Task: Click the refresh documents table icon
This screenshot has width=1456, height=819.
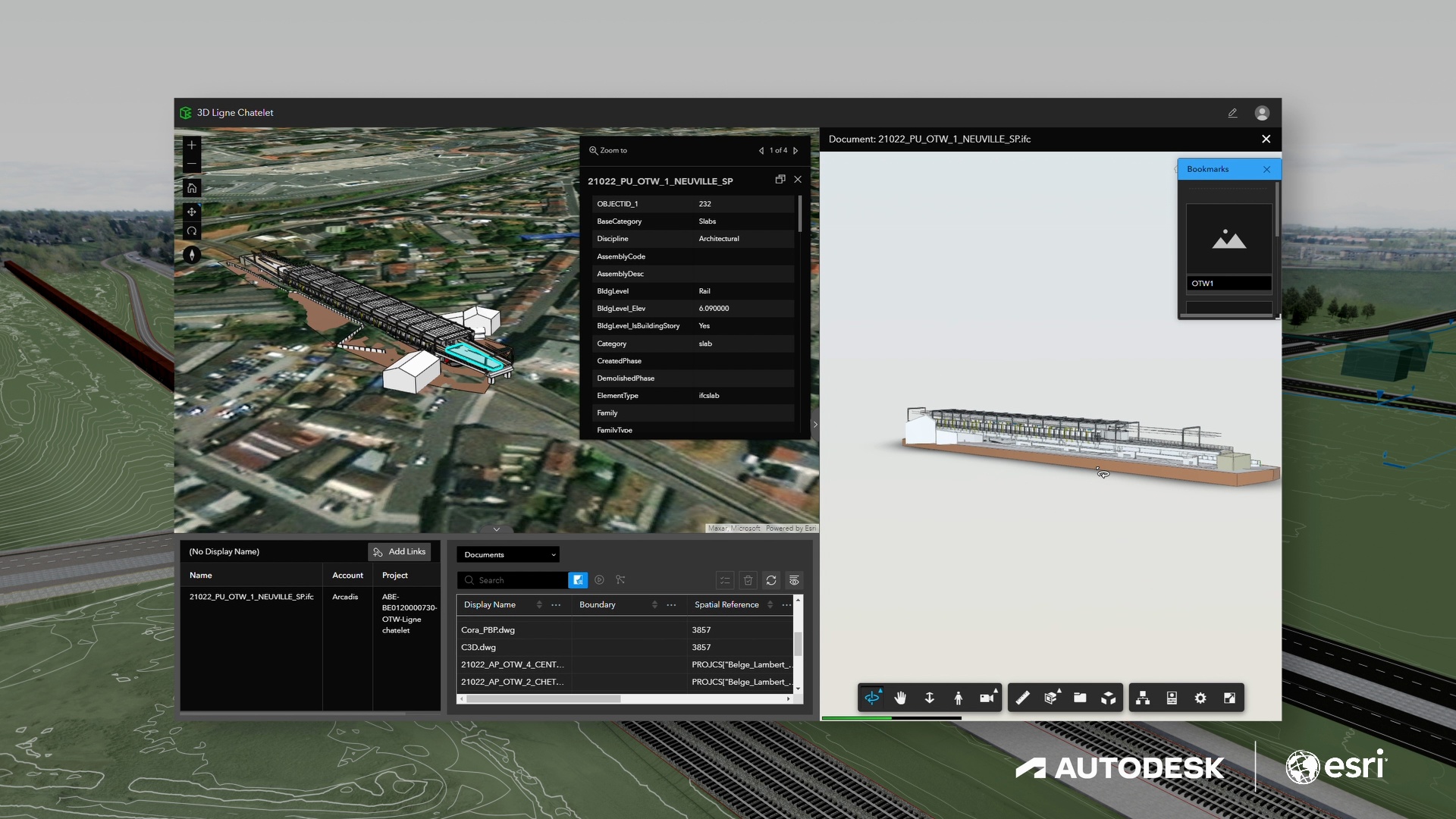Action: click(771, 580)
